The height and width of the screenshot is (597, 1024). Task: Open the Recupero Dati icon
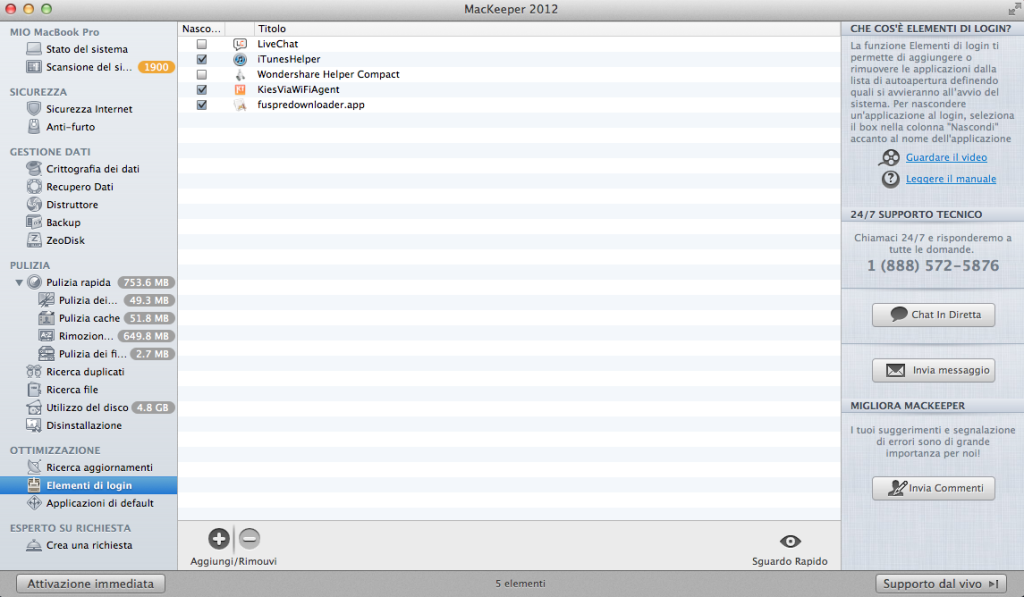pos(34,186)
